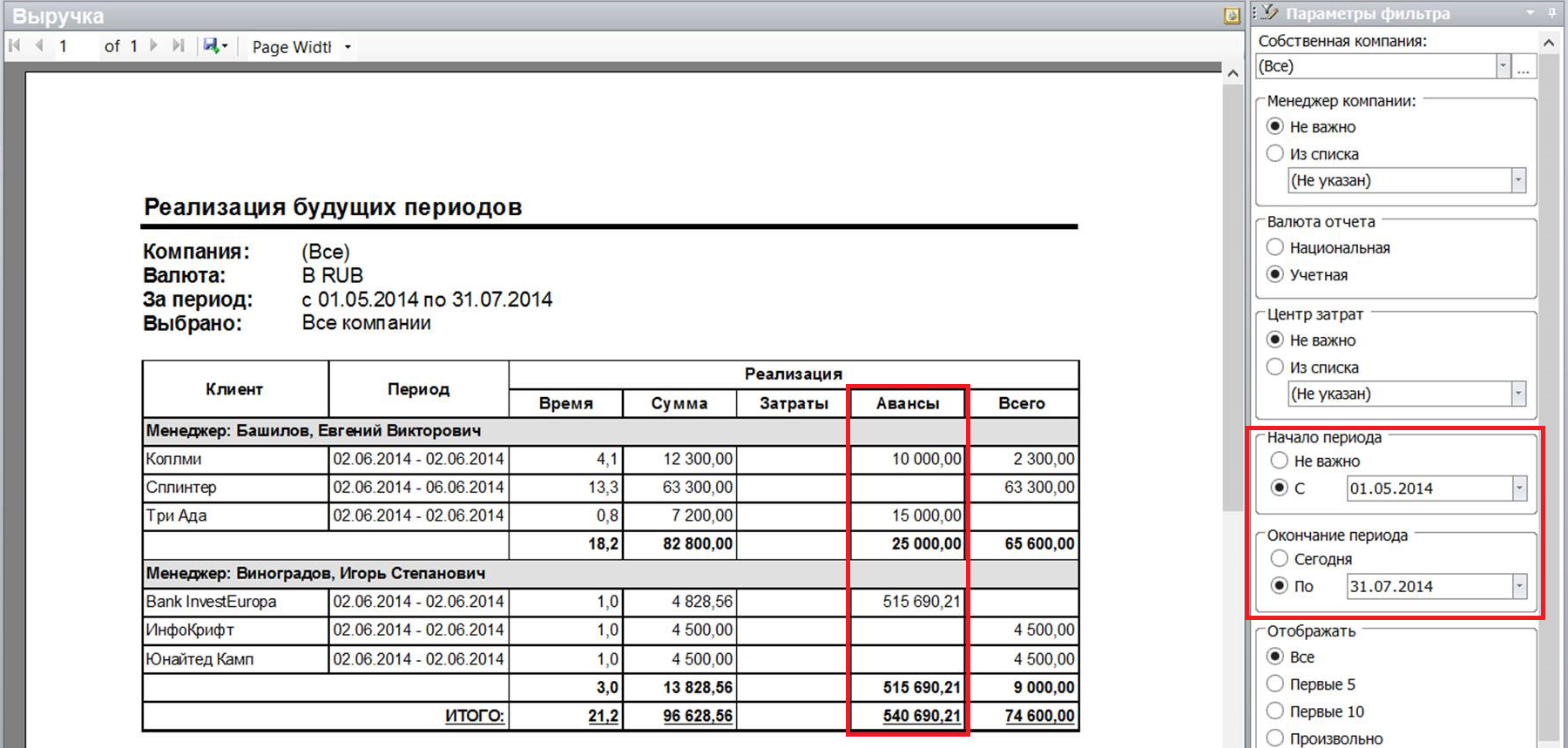Click the Менеджер: Башилов group header
The image size is (1568, 748).
click(x=611, y=431)
